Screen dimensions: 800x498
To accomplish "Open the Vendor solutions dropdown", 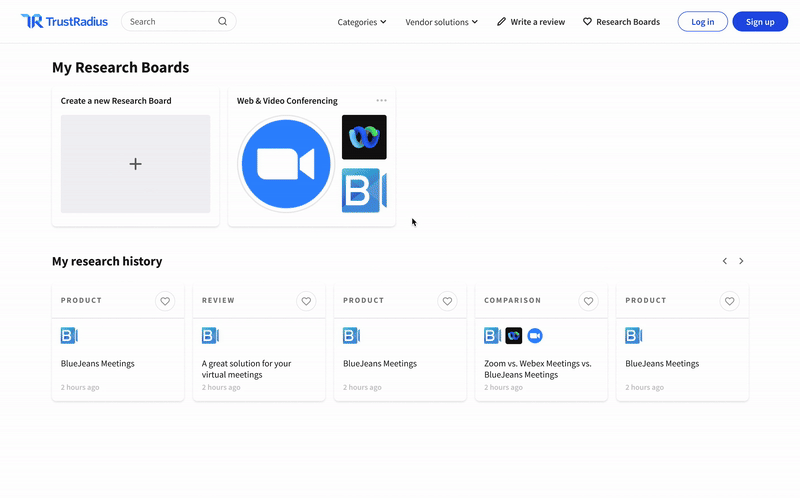I will 441,22.
